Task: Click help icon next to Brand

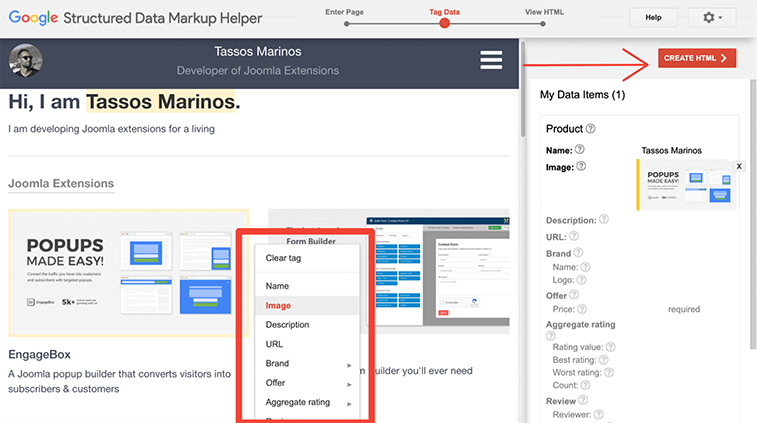Action: tap(578, 253)
